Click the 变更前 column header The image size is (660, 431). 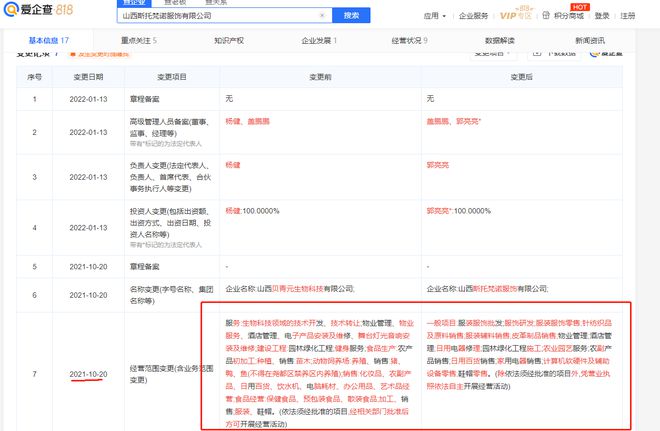320,77
